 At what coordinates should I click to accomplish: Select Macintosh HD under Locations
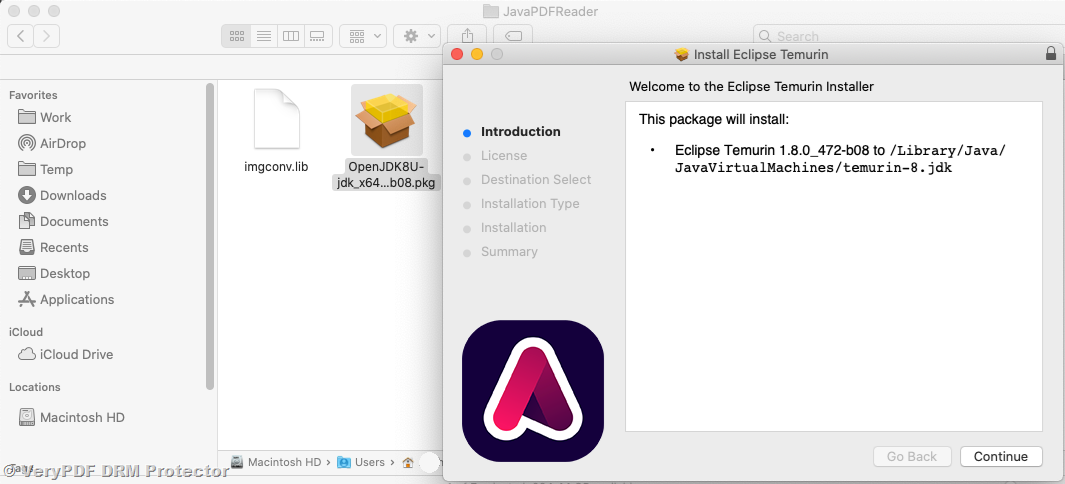[81, 417]
